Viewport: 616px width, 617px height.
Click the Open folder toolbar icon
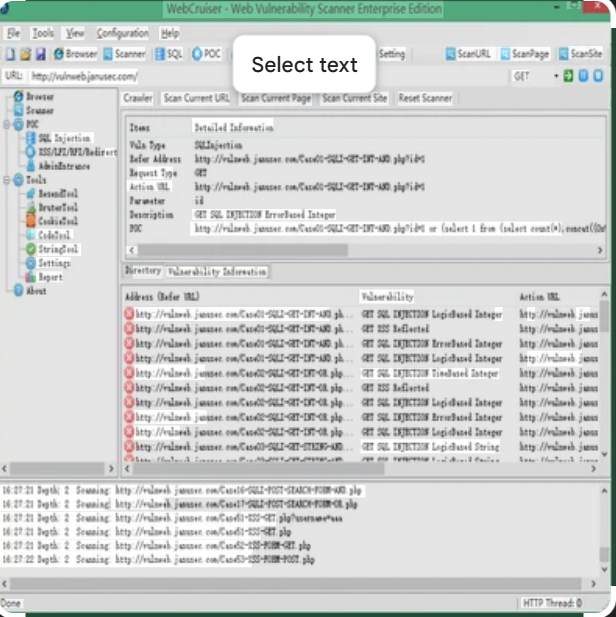[x=26, y=54]
